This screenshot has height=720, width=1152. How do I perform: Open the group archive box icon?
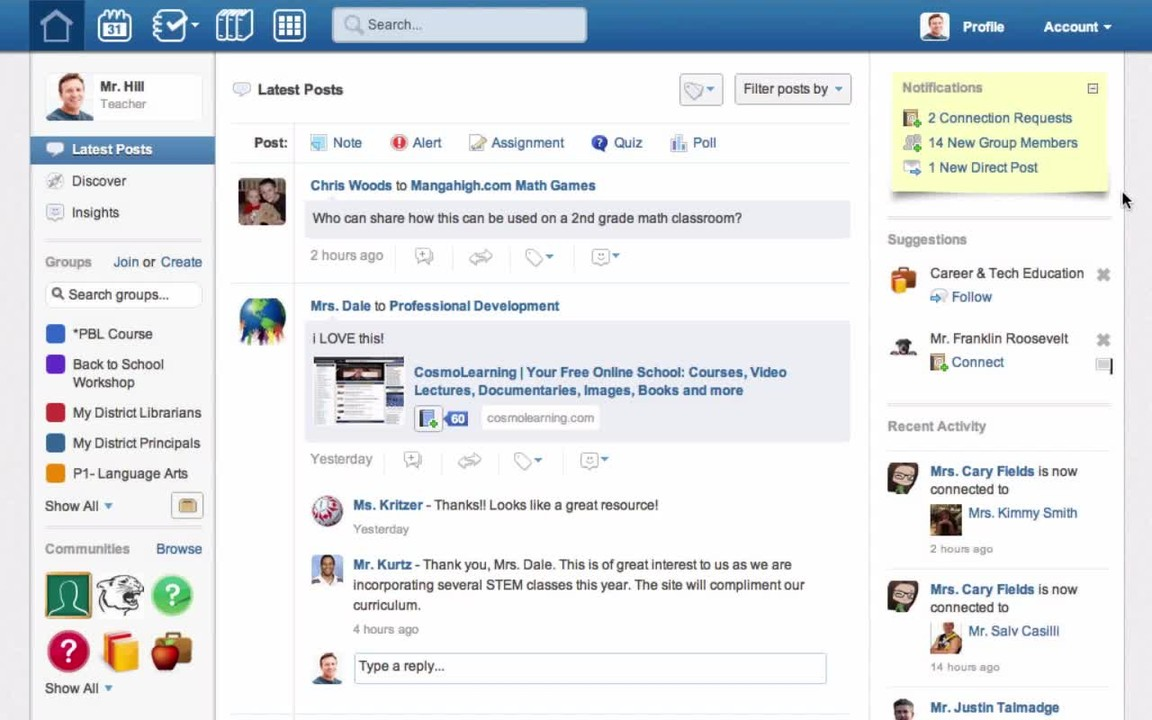187,505
